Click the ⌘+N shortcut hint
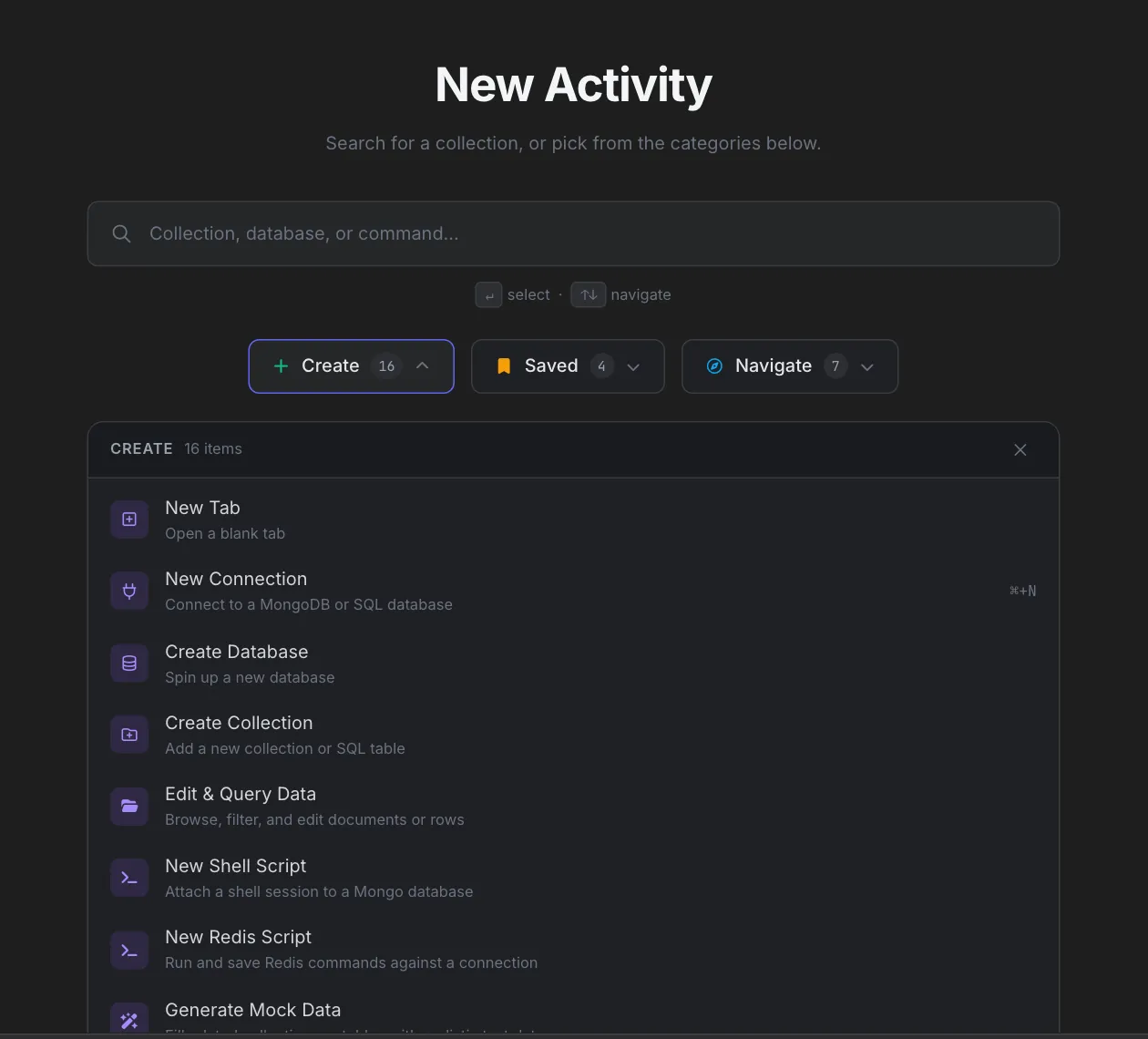Image resolution: width=1148 pixels, height=1039 pixels. tap(1022, 591)
